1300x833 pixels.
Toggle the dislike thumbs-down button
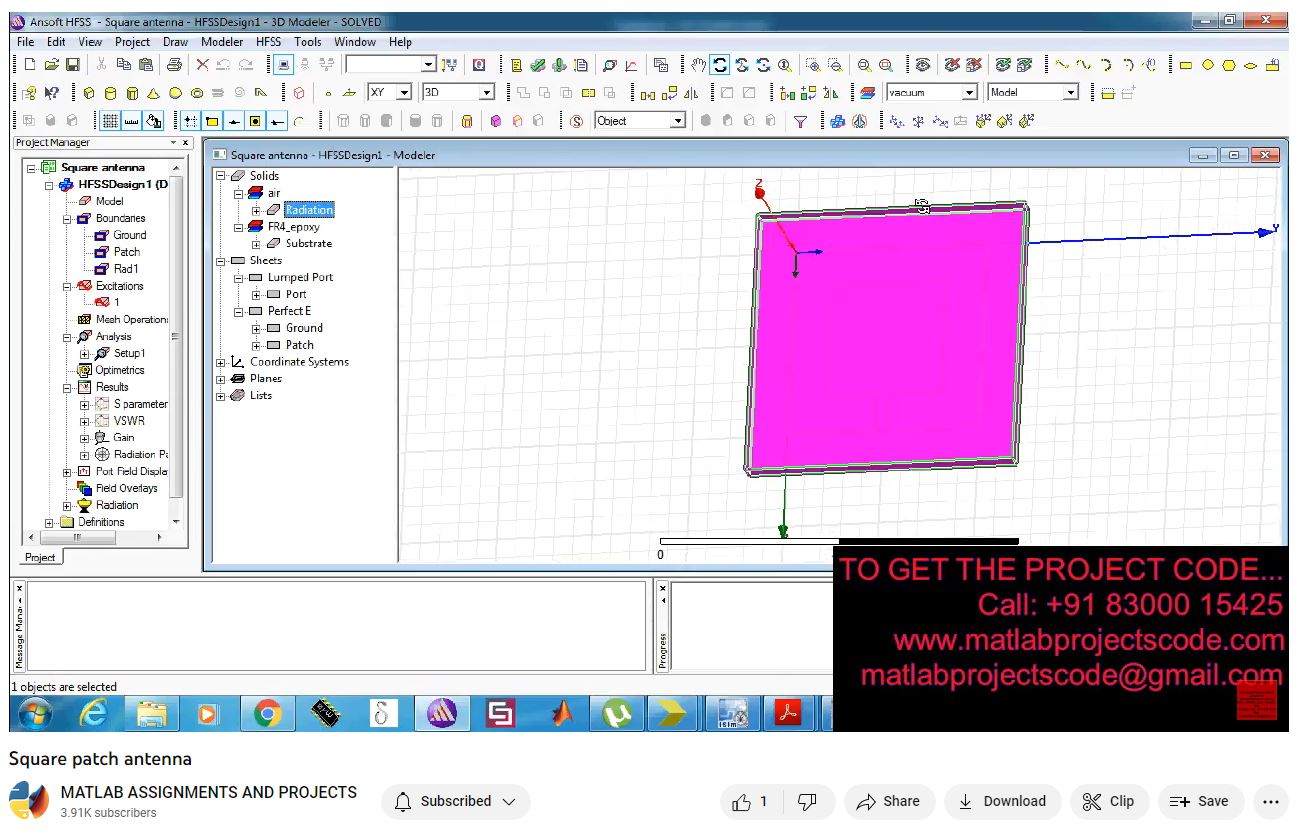pos(807,801)
